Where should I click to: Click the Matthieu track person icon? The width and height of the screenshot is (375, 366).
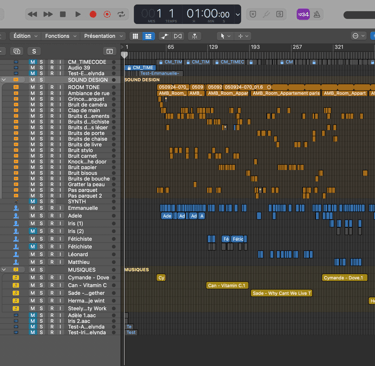pos(16,262)
